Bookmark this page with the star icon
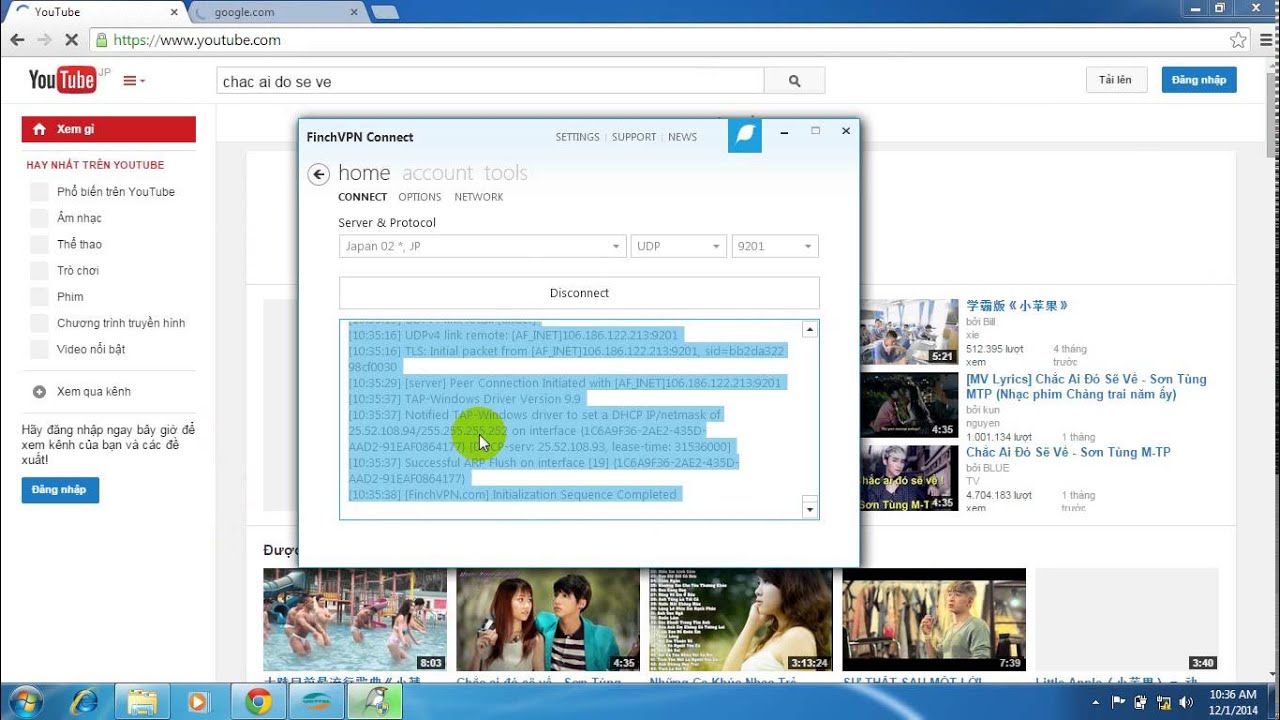This screenshot has width=1280, height=720. tap(1238, 41)
